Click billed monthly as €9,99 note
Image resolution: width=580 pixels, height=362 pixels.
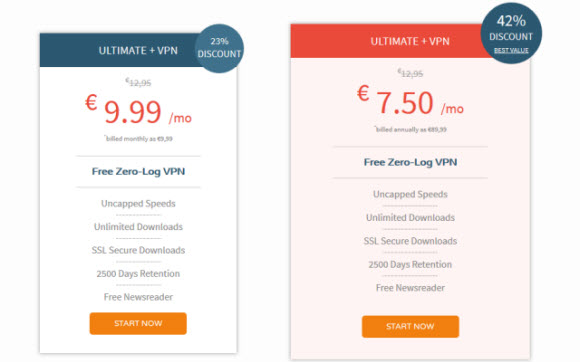point(138,139)
